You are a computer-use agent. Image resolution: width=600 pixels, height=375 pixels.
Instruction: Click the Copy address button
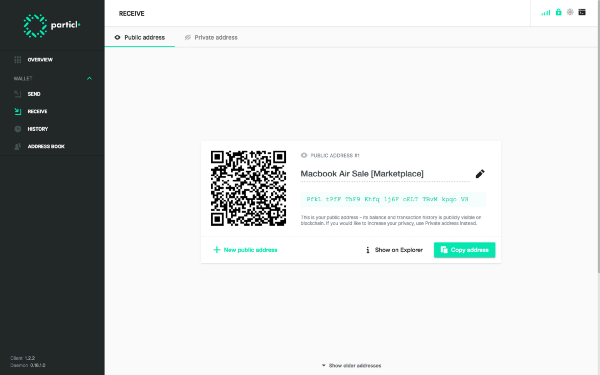pos(464,250)
